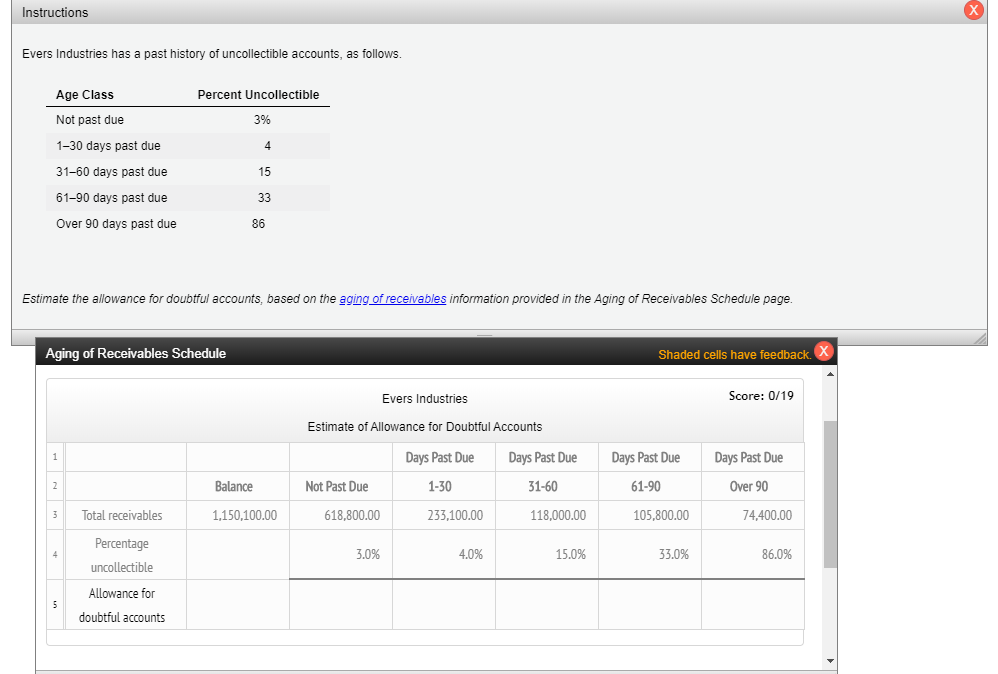
Task: Click the Instructions panel resize handle
Action: (979, 337)
